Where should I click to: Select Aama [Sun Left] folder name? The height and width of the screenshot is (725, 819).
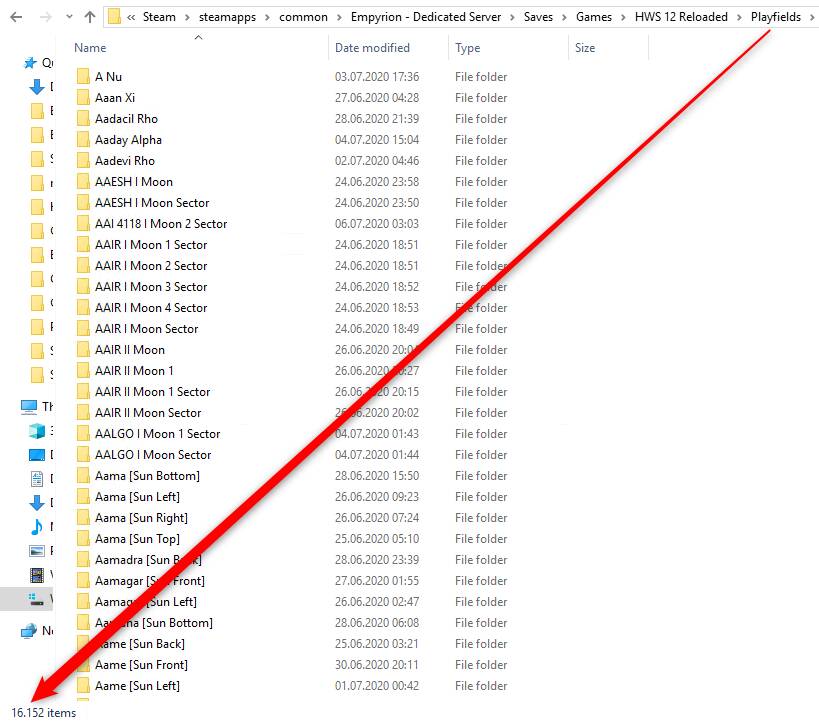coord(137,497)
